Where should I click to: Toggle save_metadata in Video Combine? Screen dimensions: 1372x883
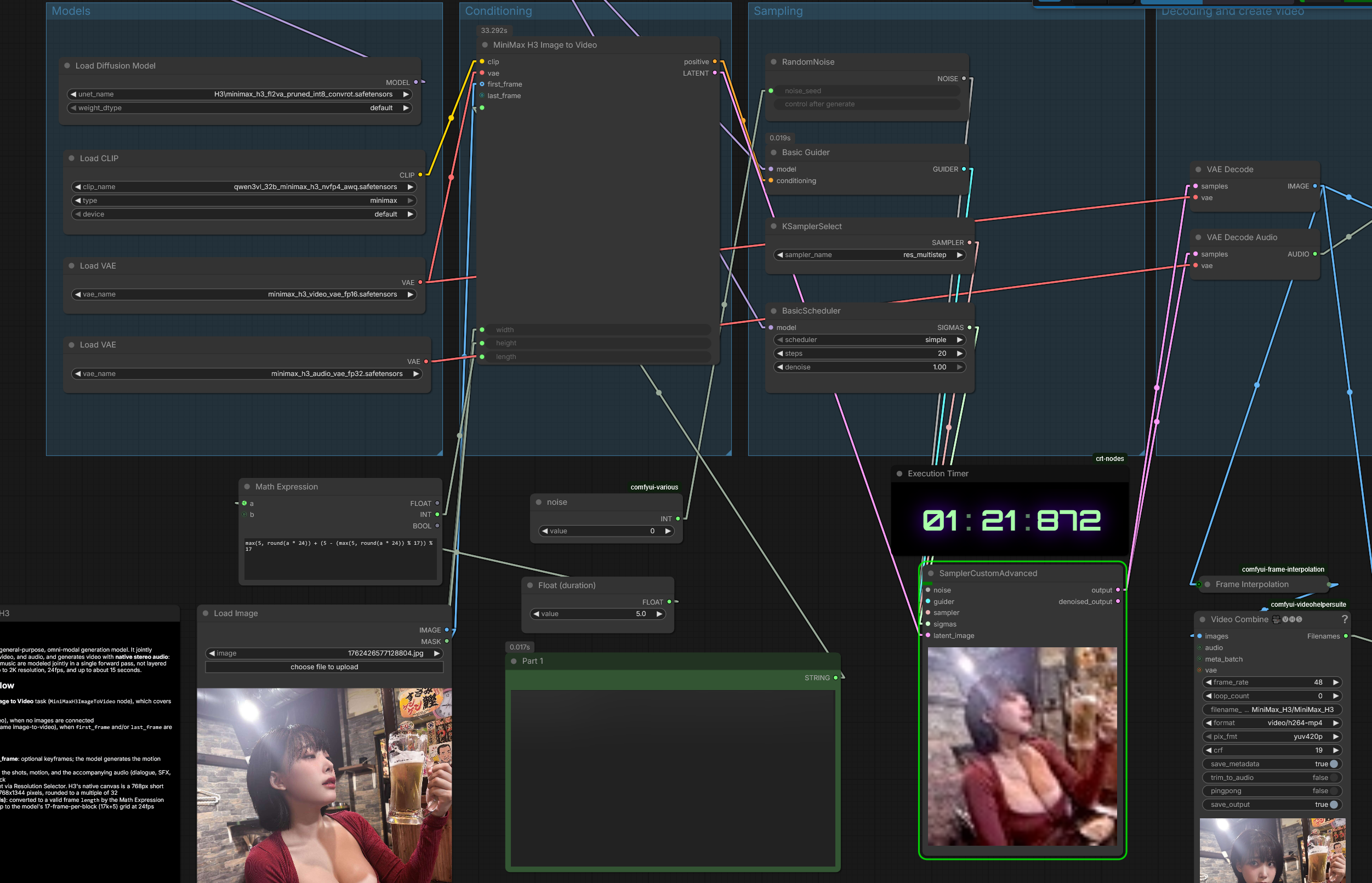[1272, 764]
